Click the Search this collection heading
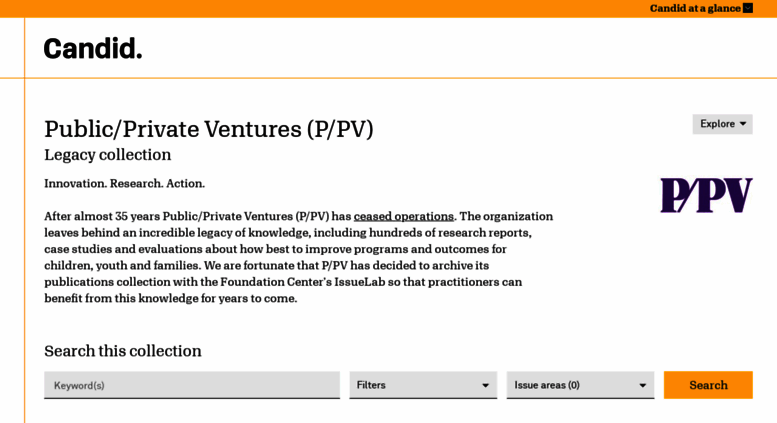The width and height of the screenshot is (777, 423). (123, 351)
